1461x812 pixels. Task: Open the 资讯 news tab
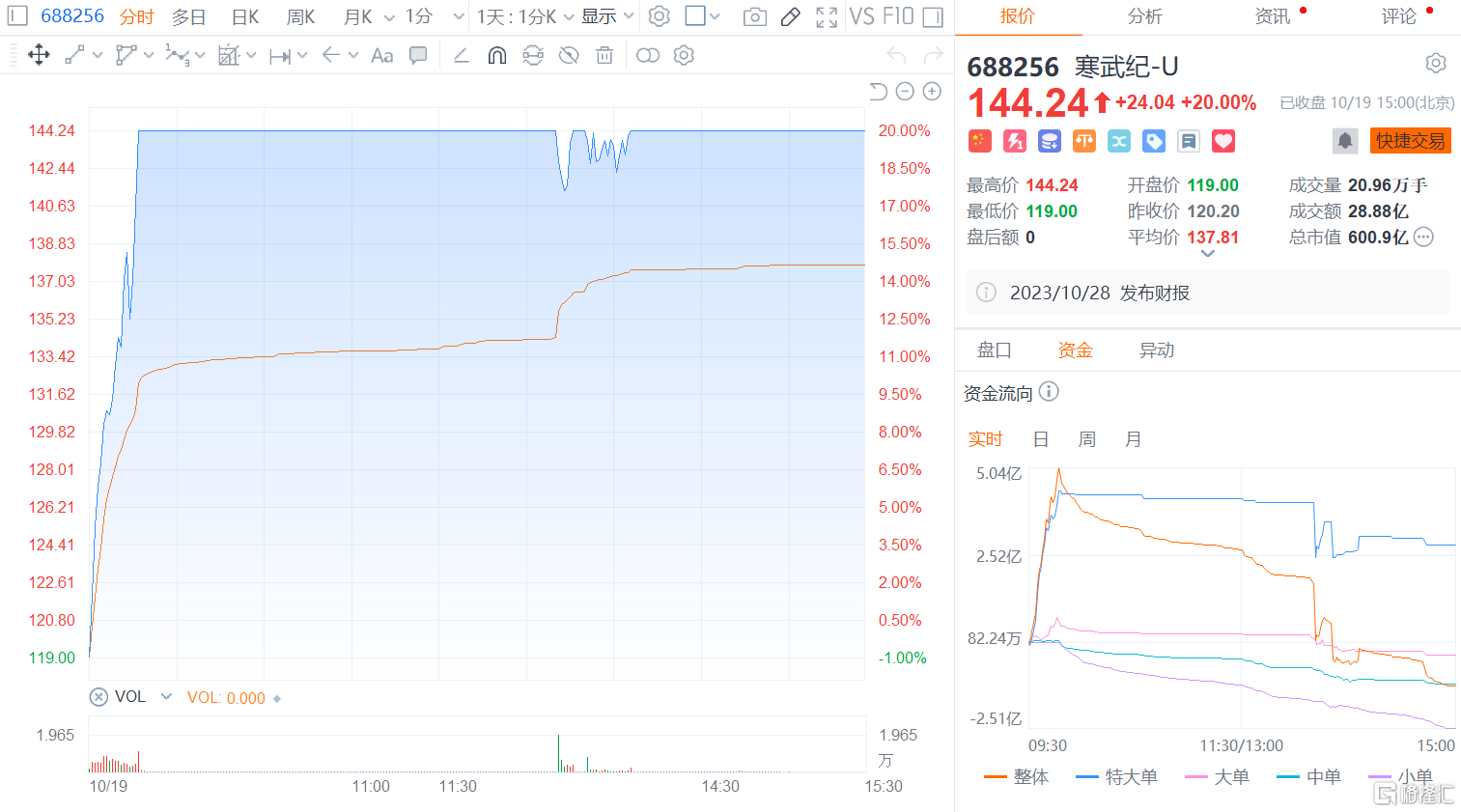pyautogui.click(x=1272, y=16)
